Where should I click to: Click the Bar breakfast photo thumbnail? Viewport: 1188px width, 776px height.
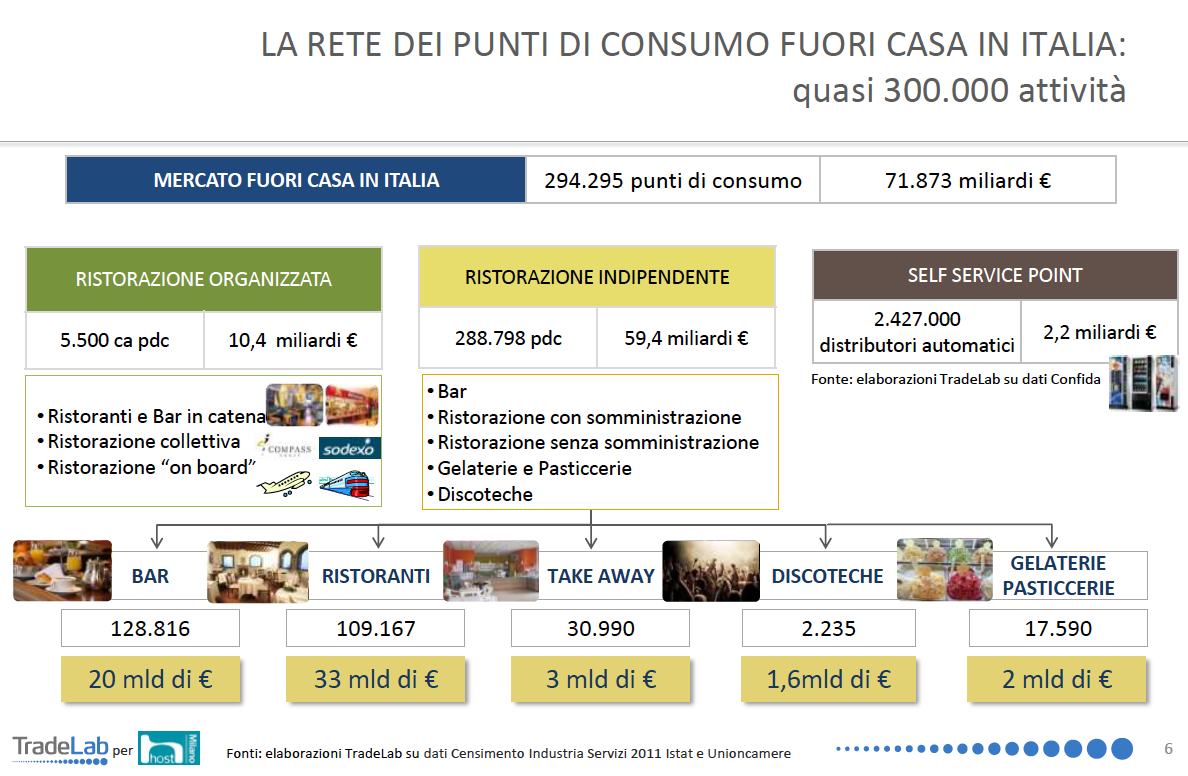click(x=62, y=571)
